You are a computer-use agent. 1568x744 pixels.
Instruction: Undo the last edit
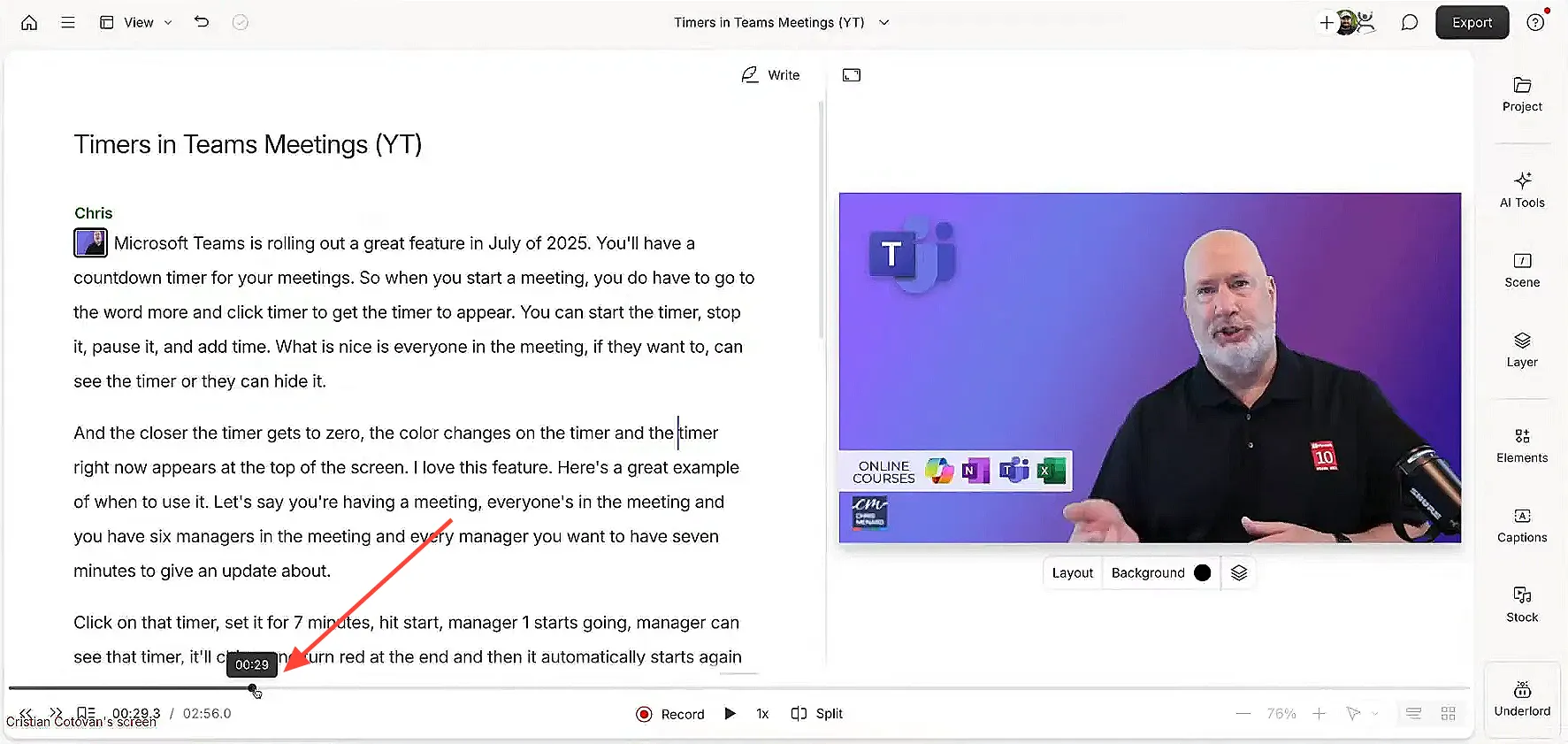click(202, 22)
